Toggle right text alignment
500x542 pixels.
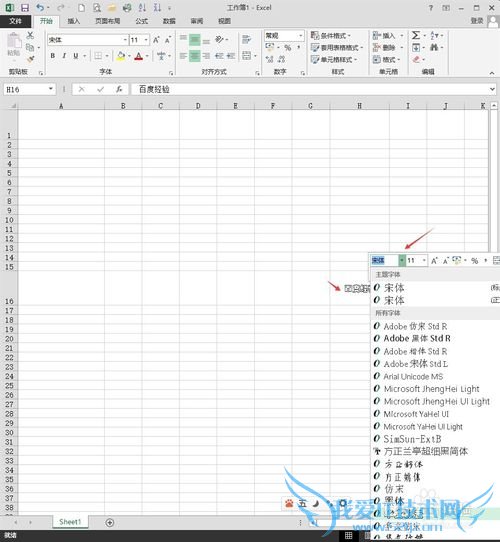click(206, 56)
